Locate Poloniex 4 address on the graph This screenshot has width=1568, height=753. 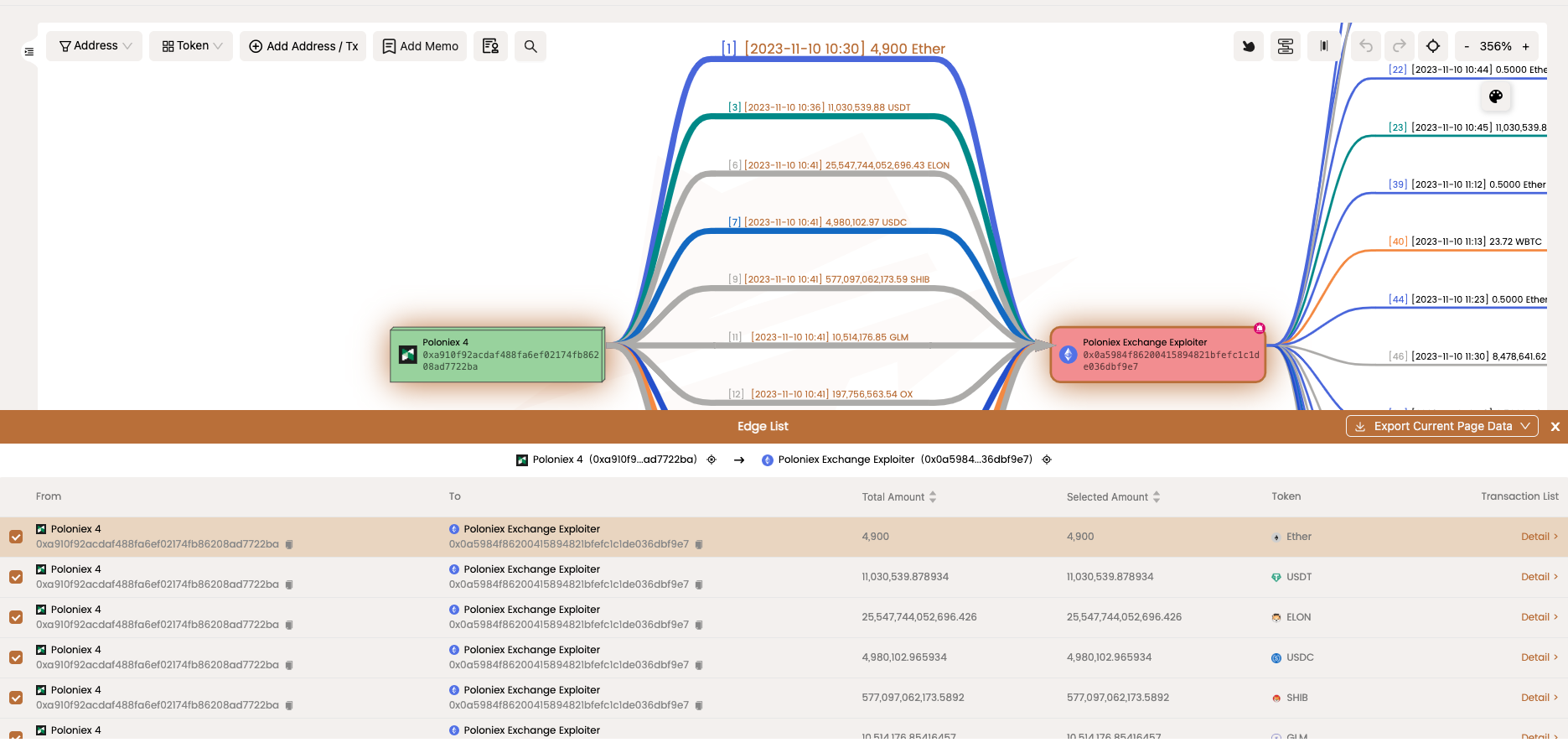tap(712, 460)
